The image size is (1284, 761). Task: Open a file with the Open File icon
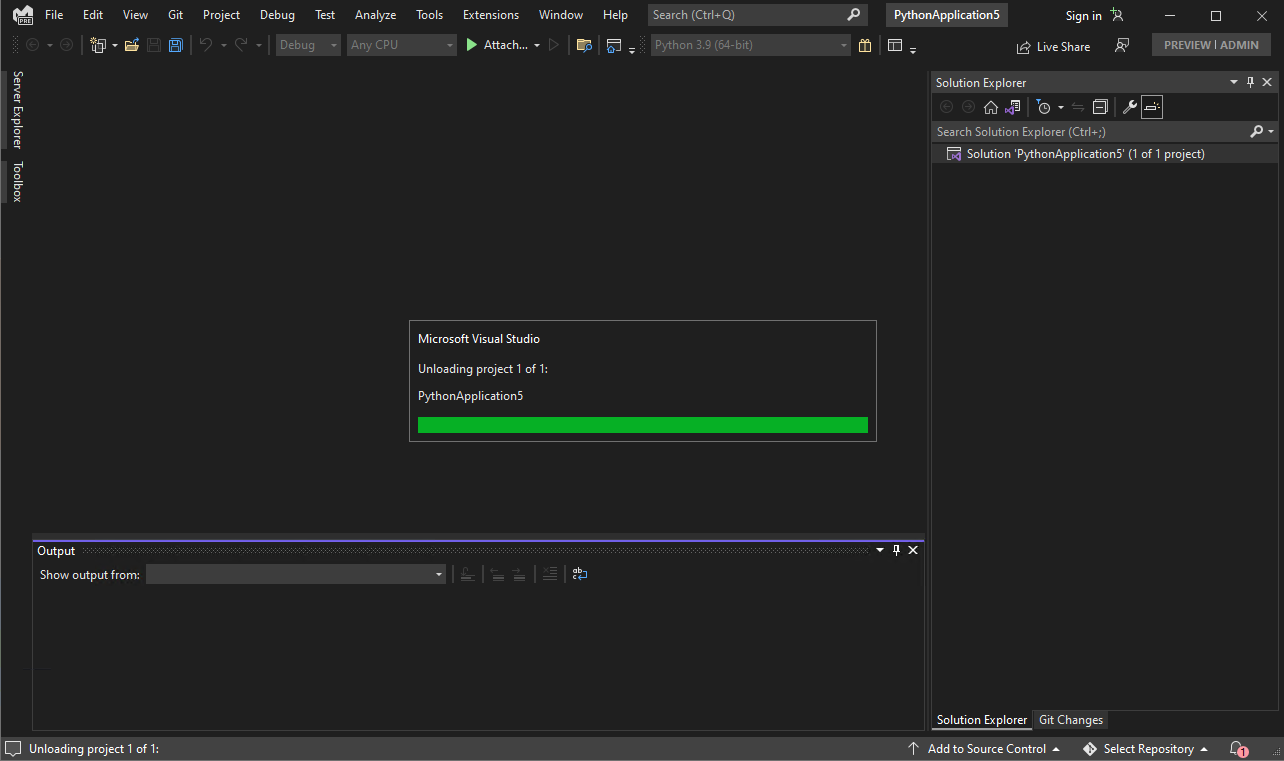(131, 45)
